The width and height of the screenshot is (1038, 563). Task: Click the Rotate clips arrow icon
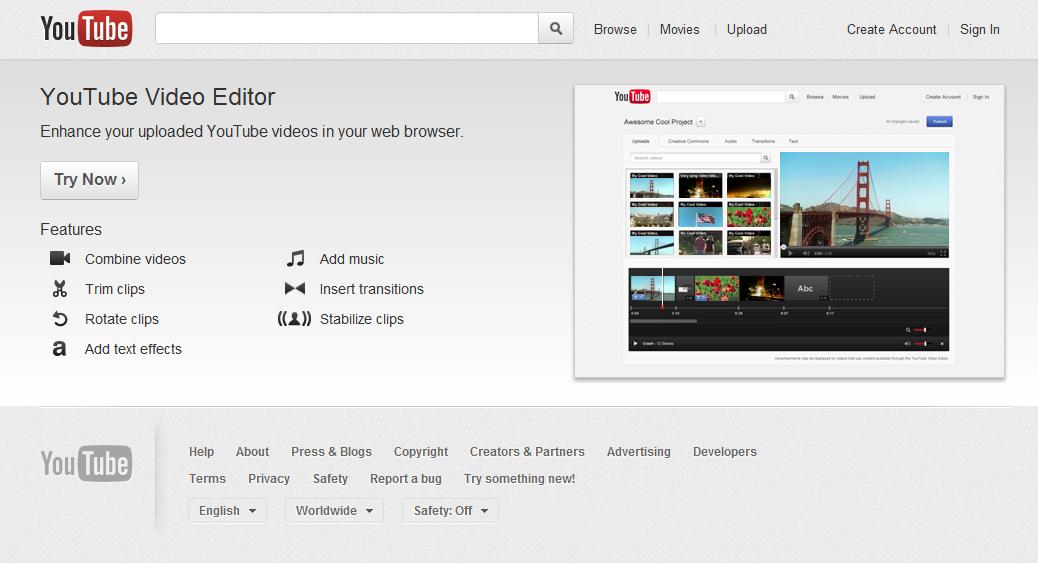pyautogui.click(x=60, y=319)
